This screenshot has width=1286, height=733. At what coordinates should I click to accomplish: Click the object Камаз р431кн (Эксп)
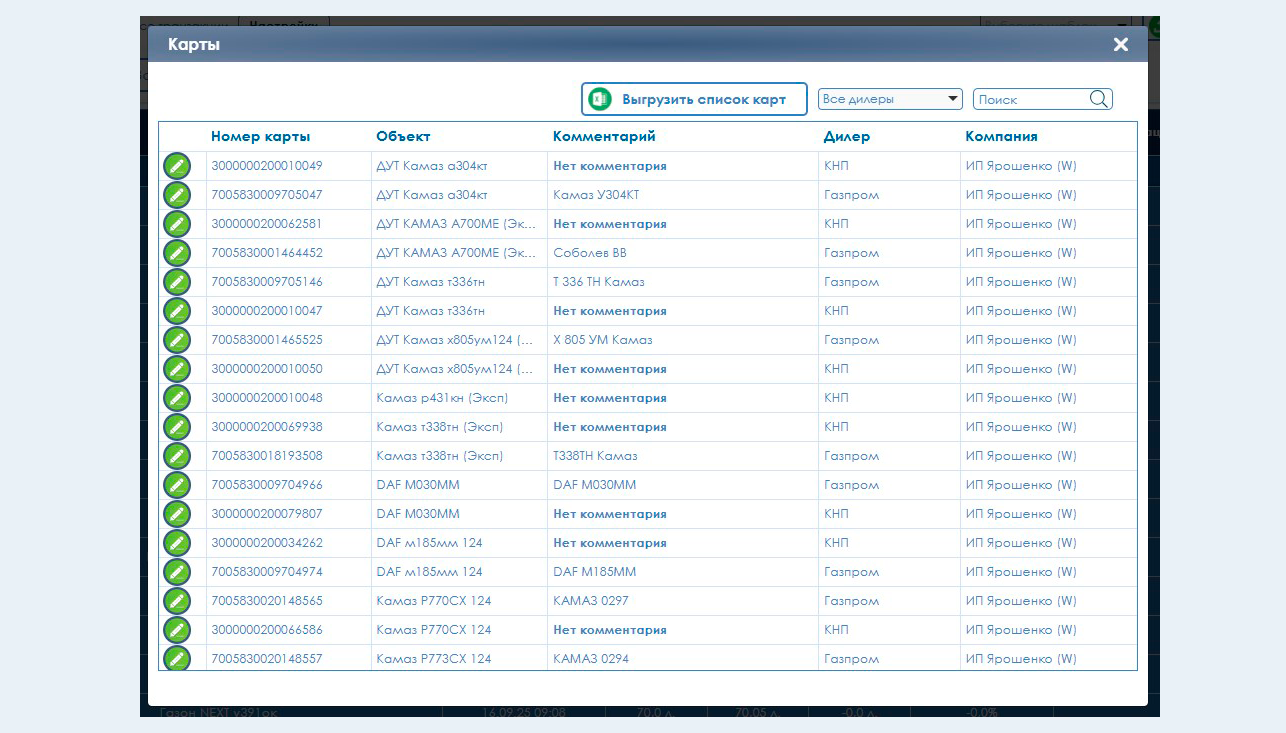(x=442, y=398)
